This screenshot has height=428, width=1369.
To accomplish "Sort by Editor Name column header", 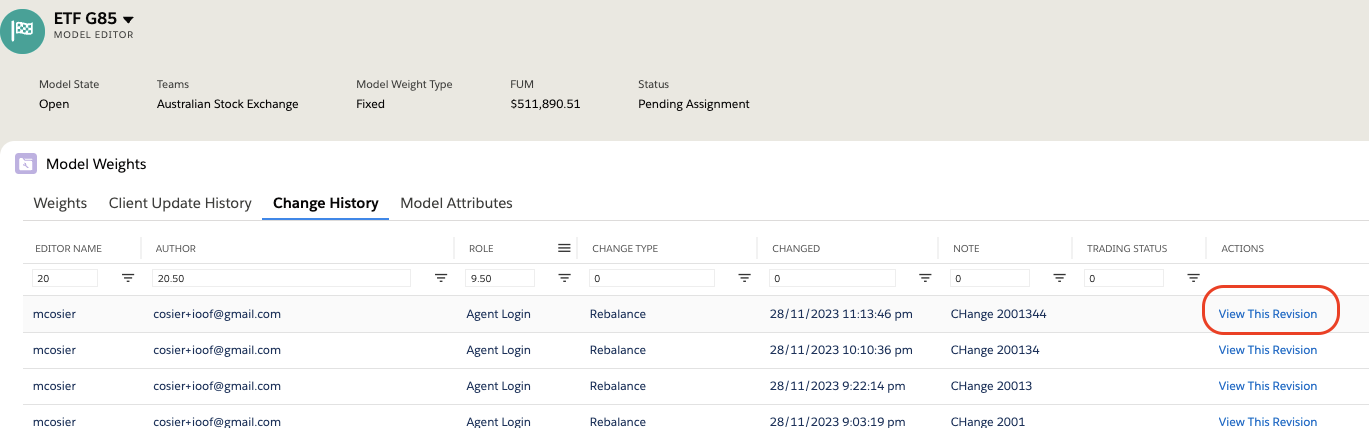I will tap(68, 249).
